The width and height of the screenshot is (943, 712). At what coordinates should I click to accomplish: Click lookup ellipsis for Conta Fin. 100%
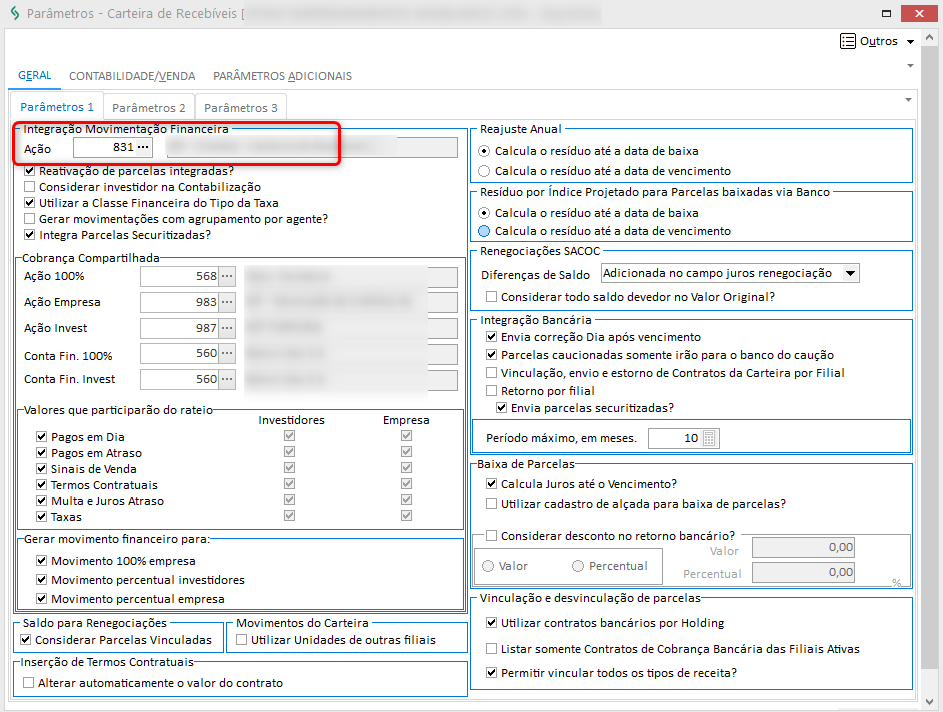[227, 354]
